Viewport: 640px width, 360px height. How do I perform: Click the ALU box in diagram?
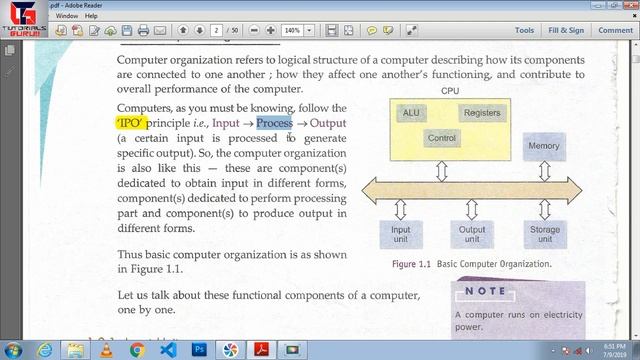[x=411, y=113]
